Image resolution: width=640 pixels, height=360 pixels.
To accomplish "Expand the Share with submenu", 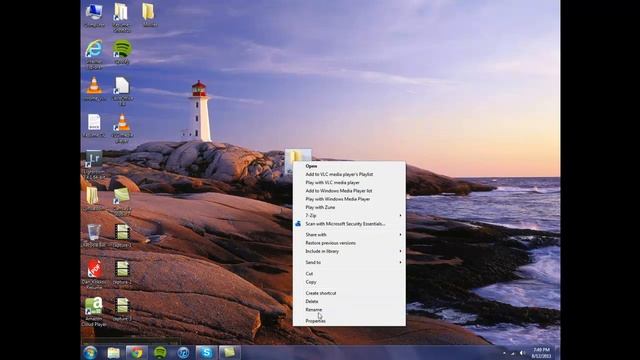I will (349, 235).
